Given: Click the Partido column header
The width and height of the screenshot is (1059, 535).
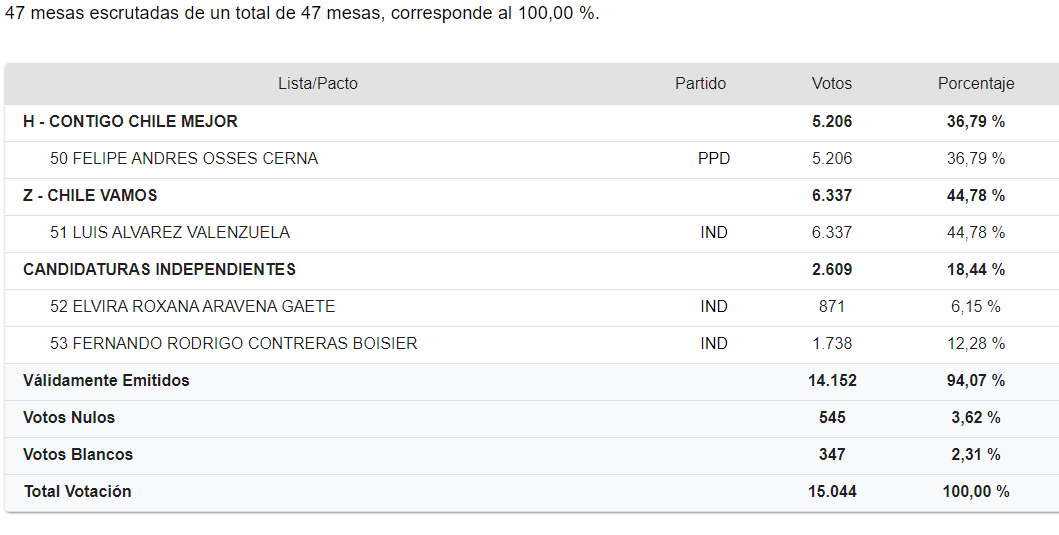Looking at the screenshot, I should point(700,84).
